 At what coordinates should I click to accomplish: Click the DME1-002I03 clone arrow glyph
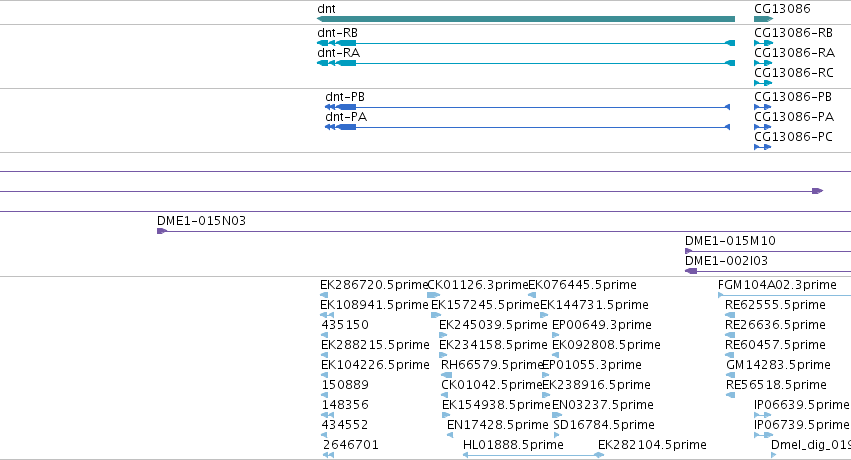click(x=691, y=271)
